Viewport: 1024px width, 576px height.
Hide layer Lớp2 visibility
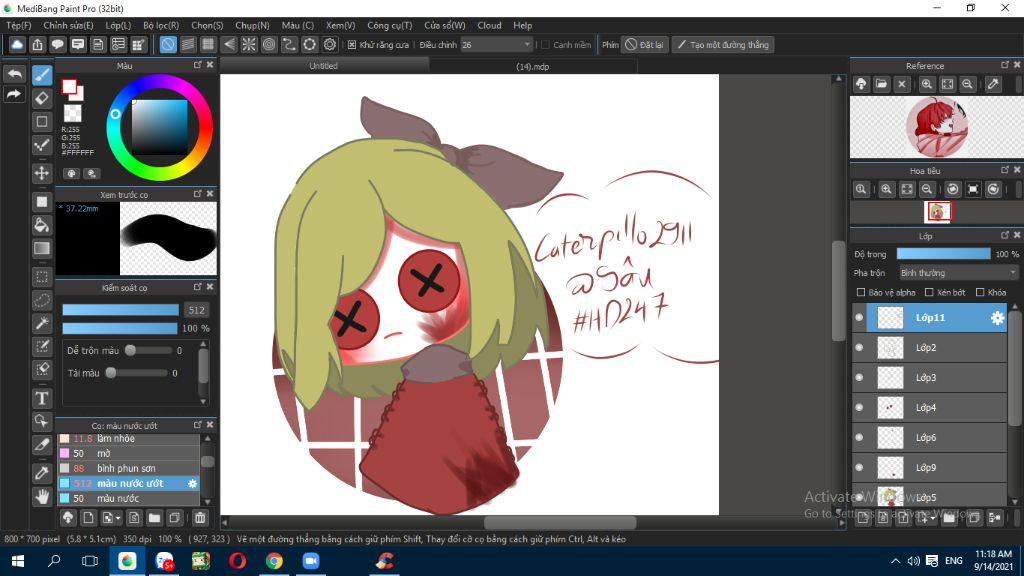[x=859, y=347]
